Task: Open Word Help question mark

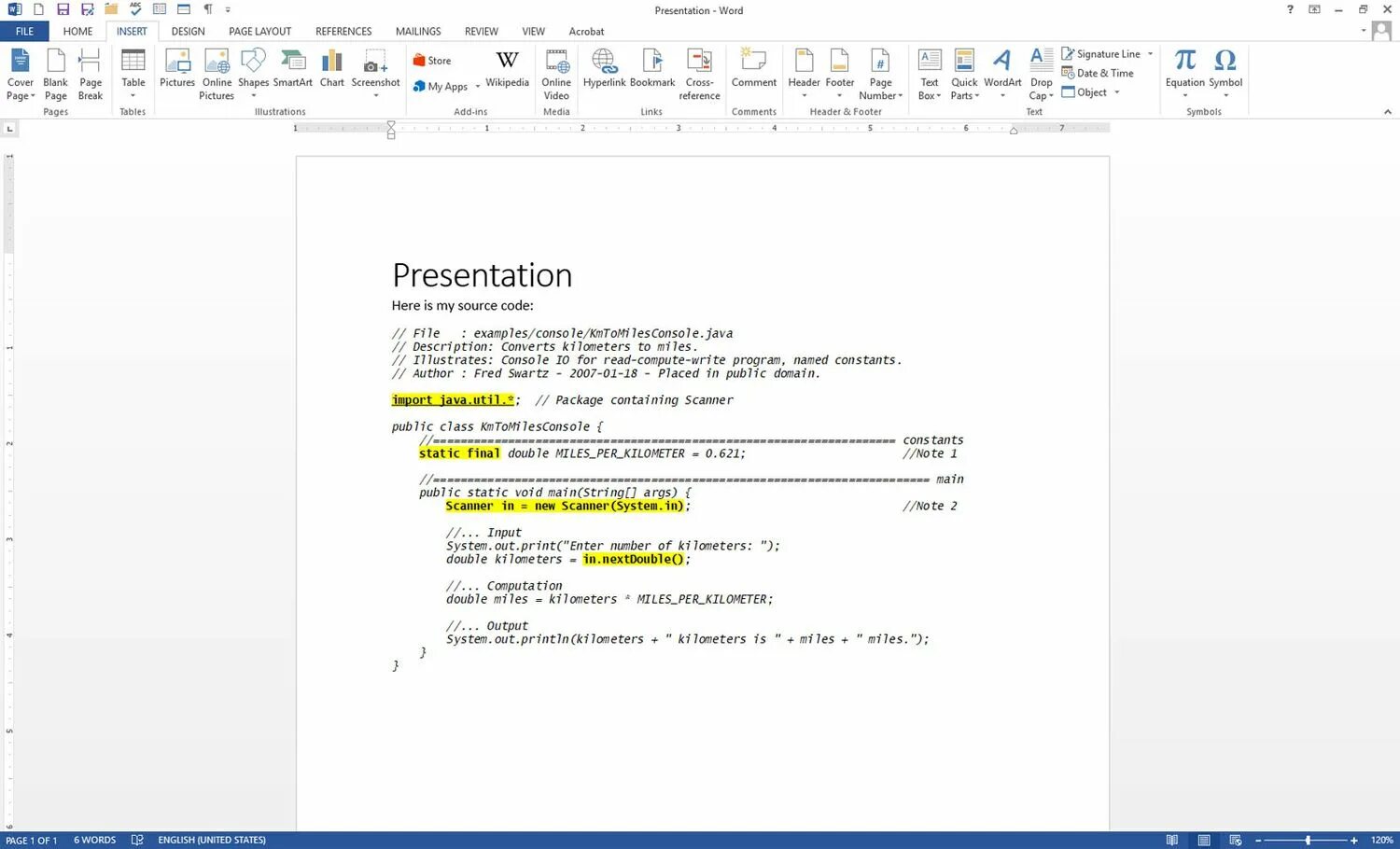Action: tap(1290, 9)
